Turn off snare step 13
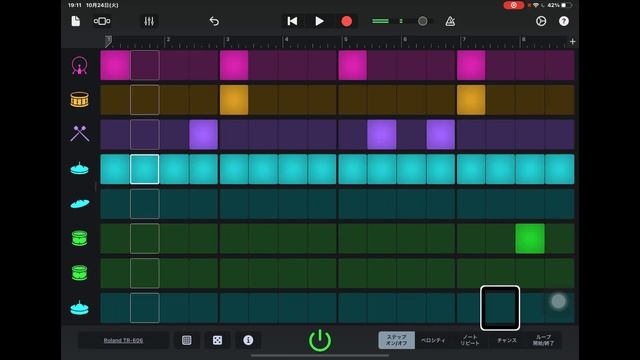640x360 pixels. 471,100
